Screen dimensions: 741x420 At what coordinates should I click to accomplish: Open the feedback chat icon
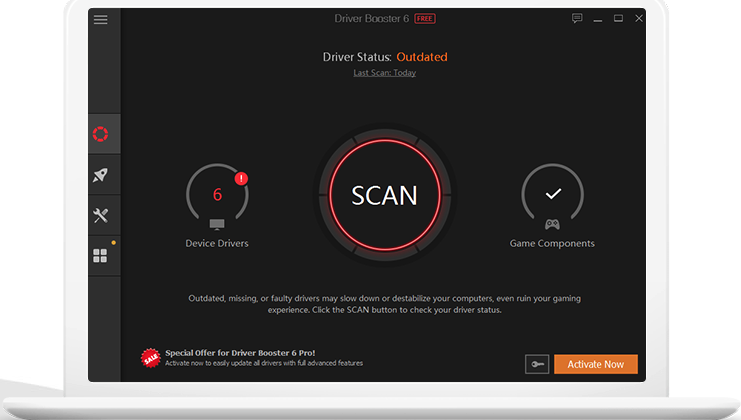pyautogui.click(x=577, y=18)
